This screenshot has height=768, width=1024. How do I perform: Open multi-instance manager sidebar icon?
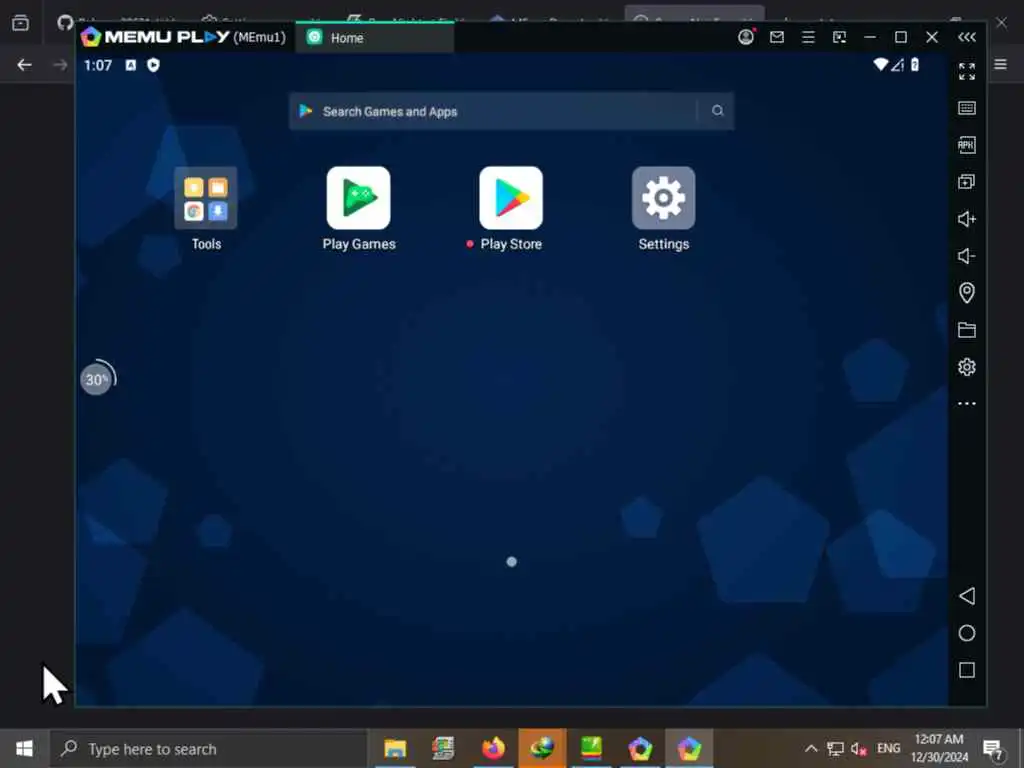tap(967, 182)
